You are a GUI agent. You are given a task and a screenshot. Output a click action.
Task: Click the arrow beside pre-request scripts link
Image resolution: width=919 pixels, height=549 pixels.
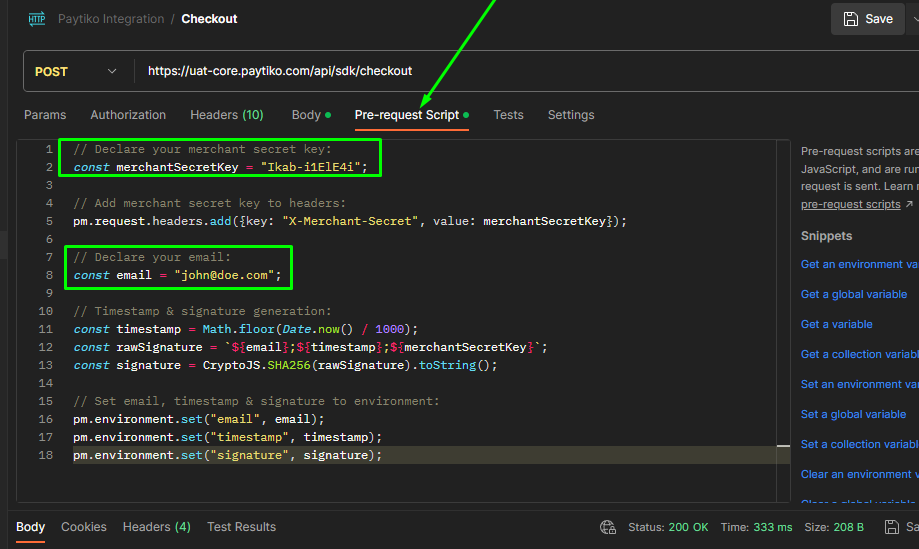point(909,204)
